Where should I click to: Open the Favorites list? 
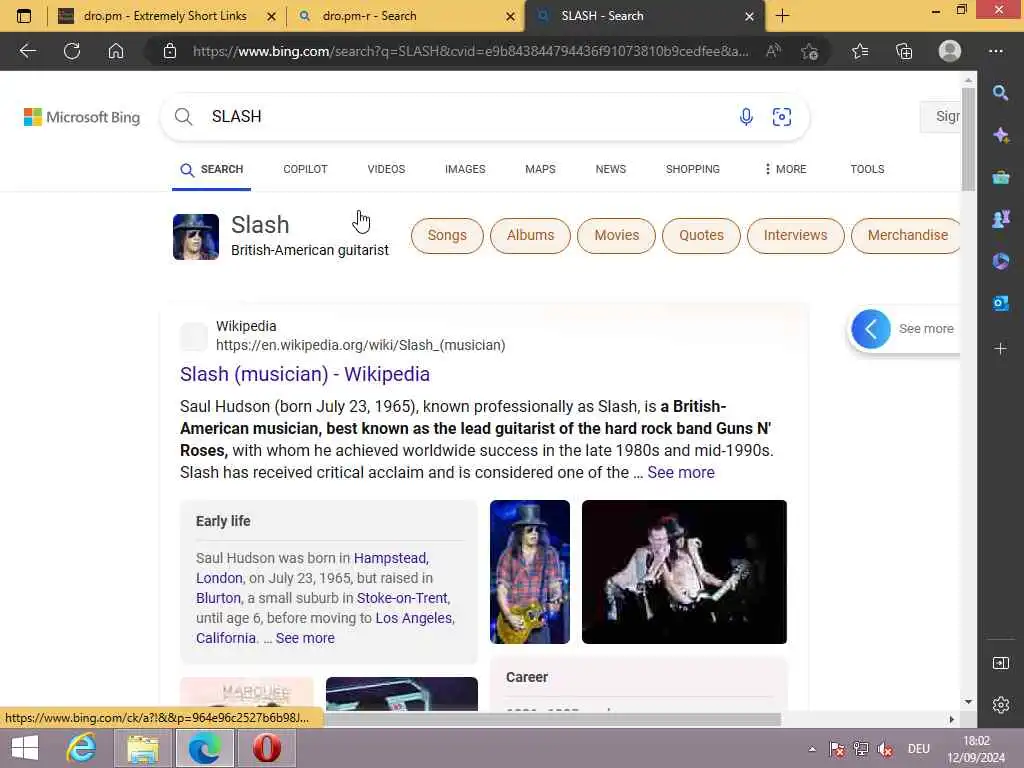pyautogui.click(x=860, y=51)
